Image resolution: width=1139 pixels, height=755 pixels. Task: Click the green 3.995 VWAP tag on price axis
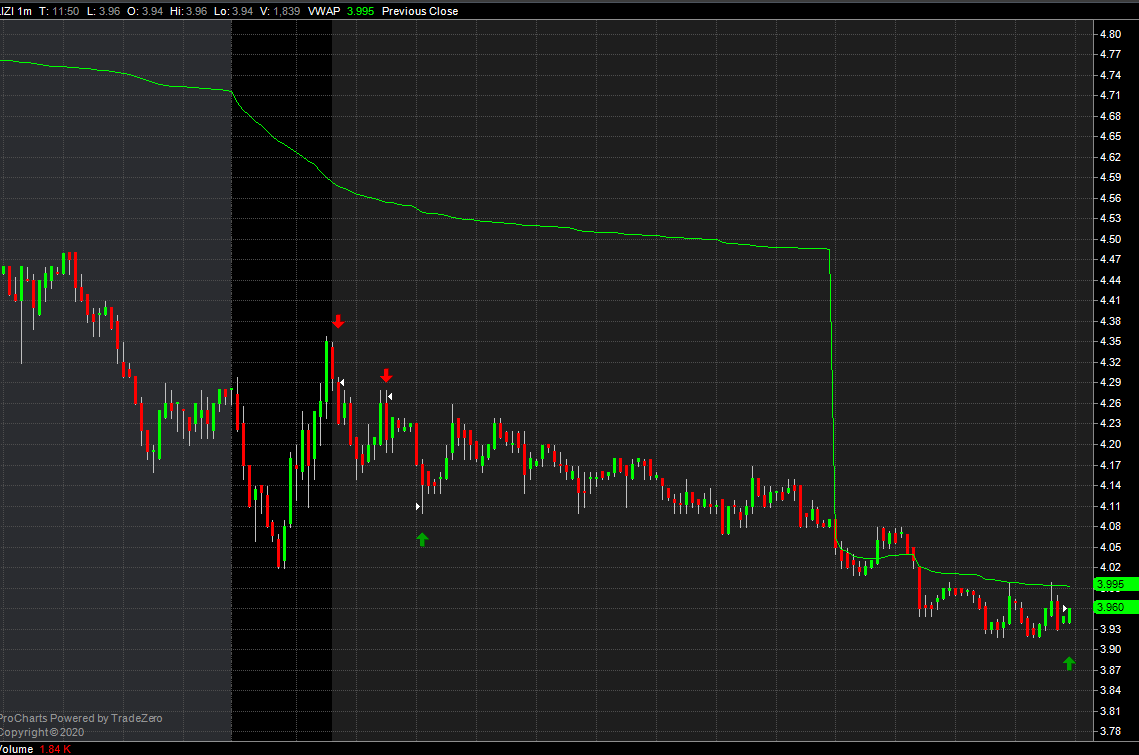1116,584
